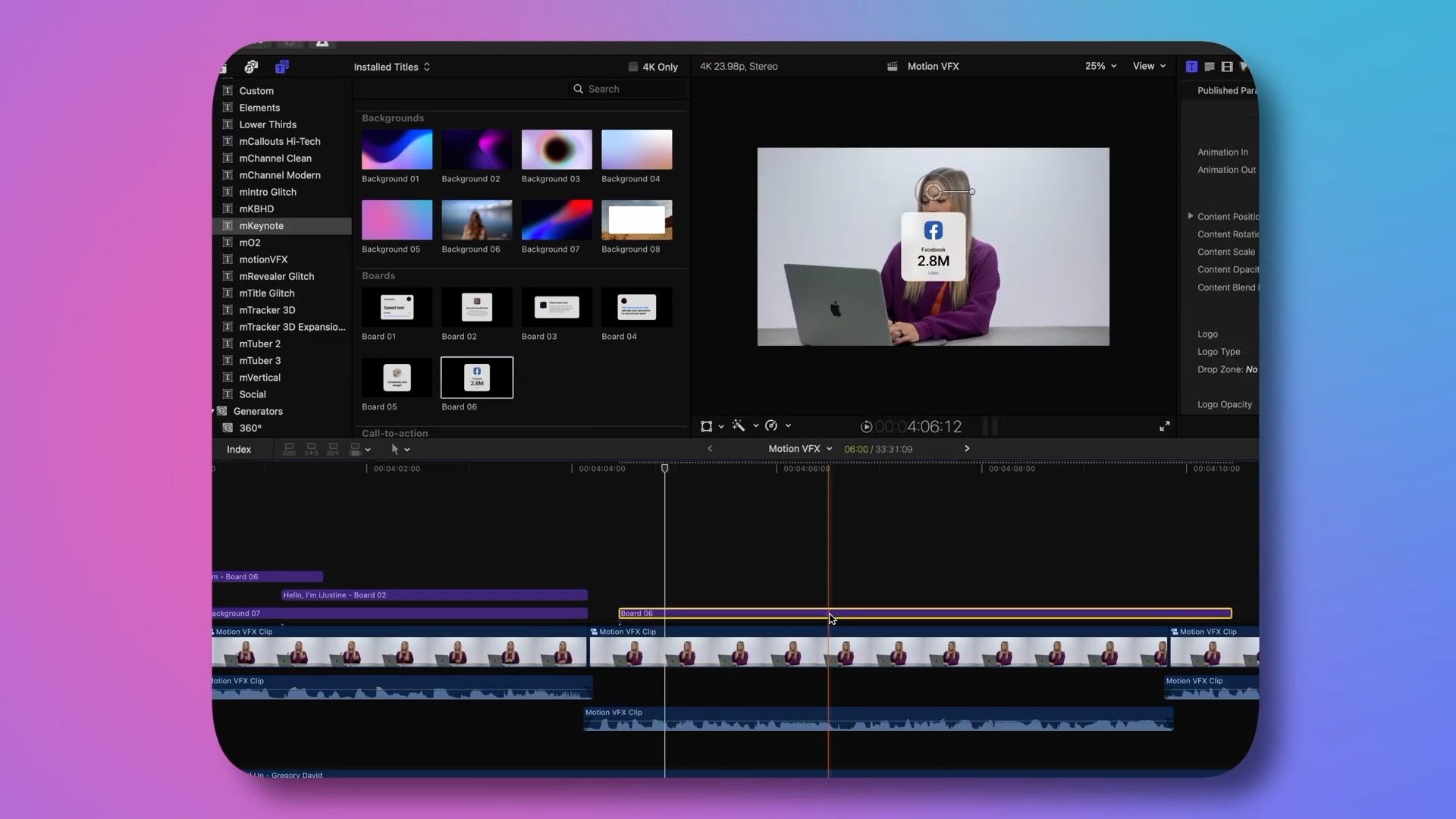Select the Titles and Generators sidebar icon

coord(281,67)
